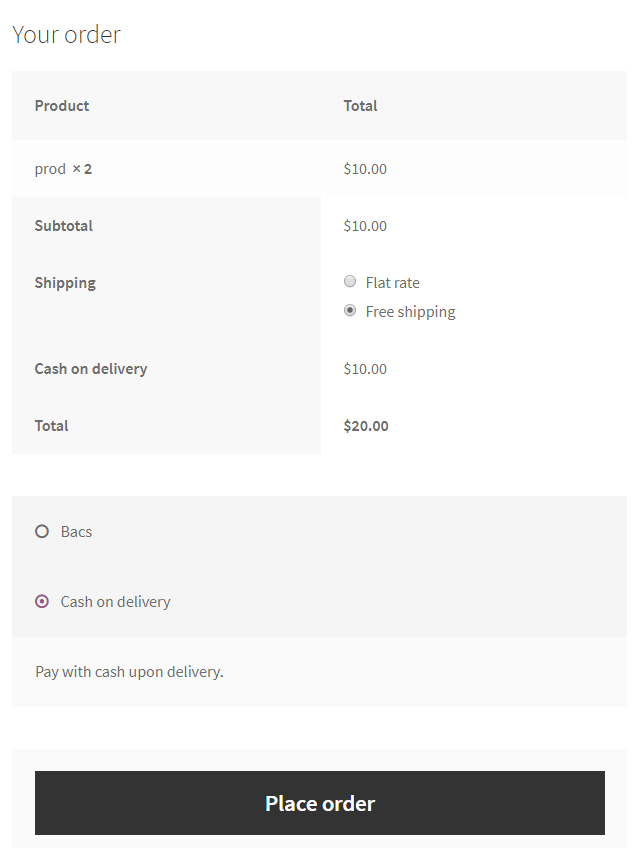Click the bold Total row label
638x848 pixels.
coord(52,426)
